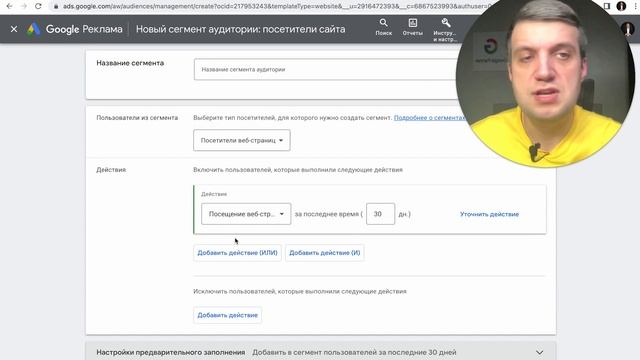Click page title 'Новый сегмент аудитории: посетители сайта'
The width and height of the screenshot is (640, 360).
coord(240,29)
